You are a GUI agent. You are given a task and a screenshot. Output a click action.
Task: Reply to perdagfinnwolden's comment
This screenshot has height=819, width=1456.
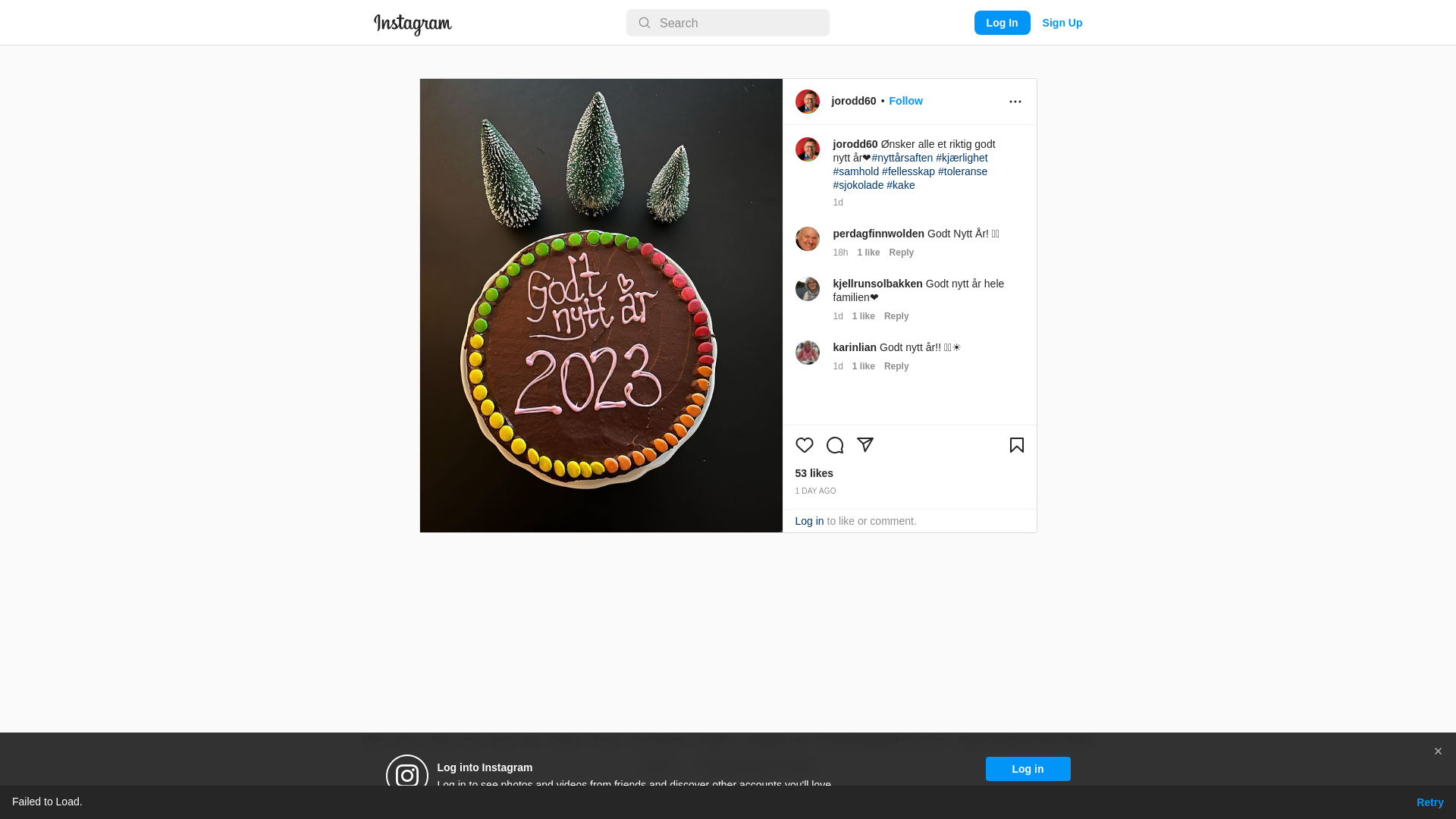coord(901,253)
